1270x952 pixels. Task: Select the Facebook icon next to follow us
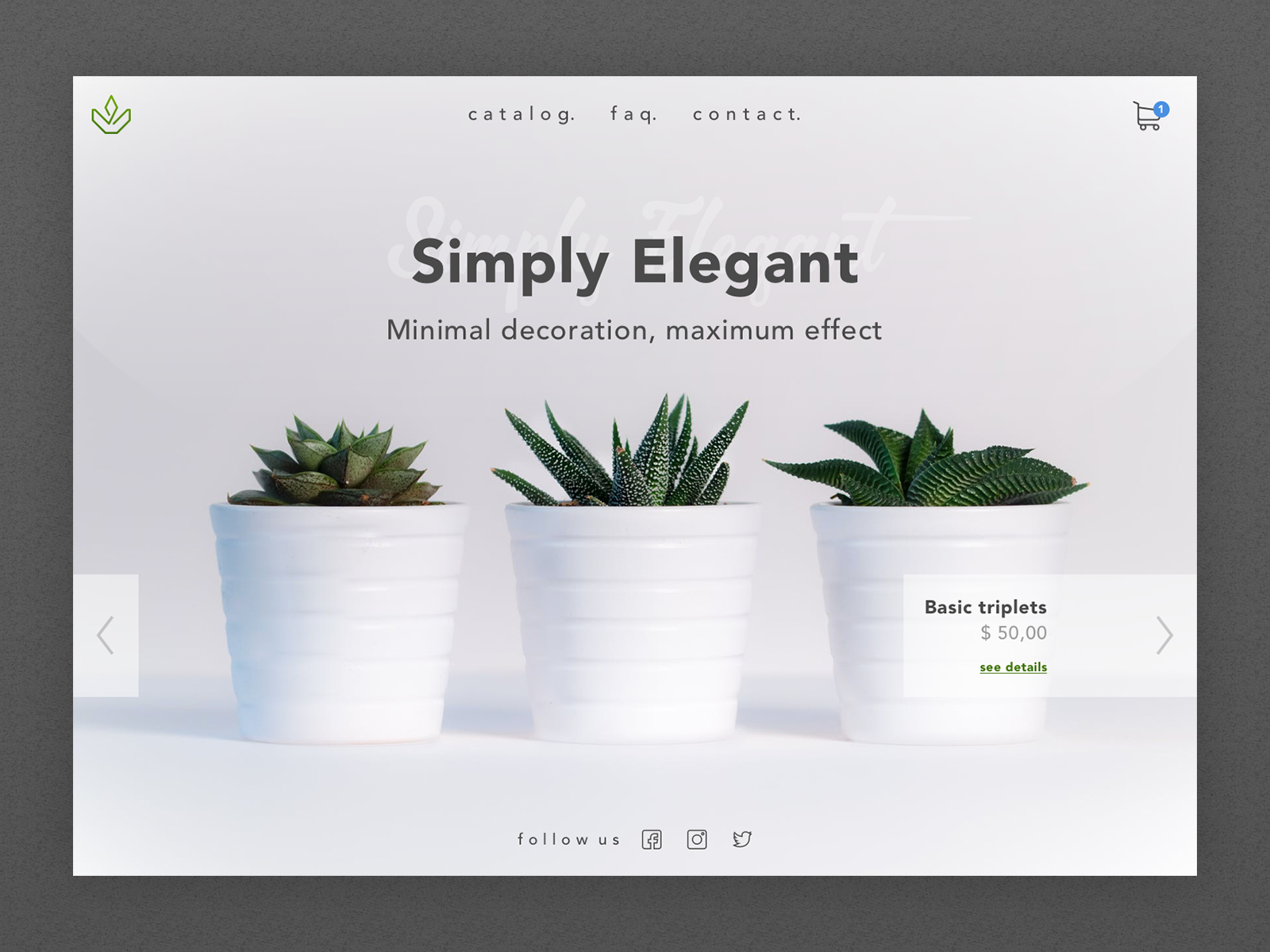coord(652,839)
